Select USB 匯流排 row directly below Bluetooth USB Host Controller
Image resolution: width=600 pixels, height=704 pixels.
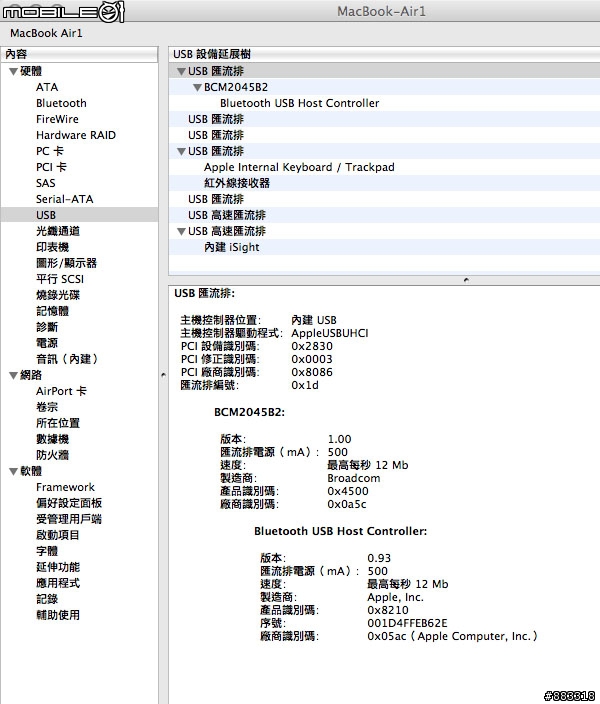click(x=384, y=119)
